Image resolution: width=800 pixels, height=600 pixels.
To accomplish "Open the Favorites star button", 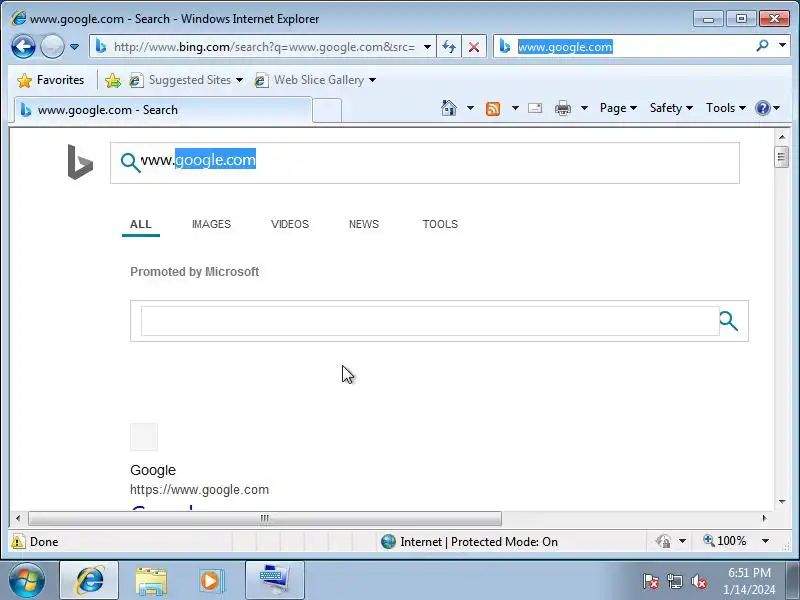I will tap(50, 80).
